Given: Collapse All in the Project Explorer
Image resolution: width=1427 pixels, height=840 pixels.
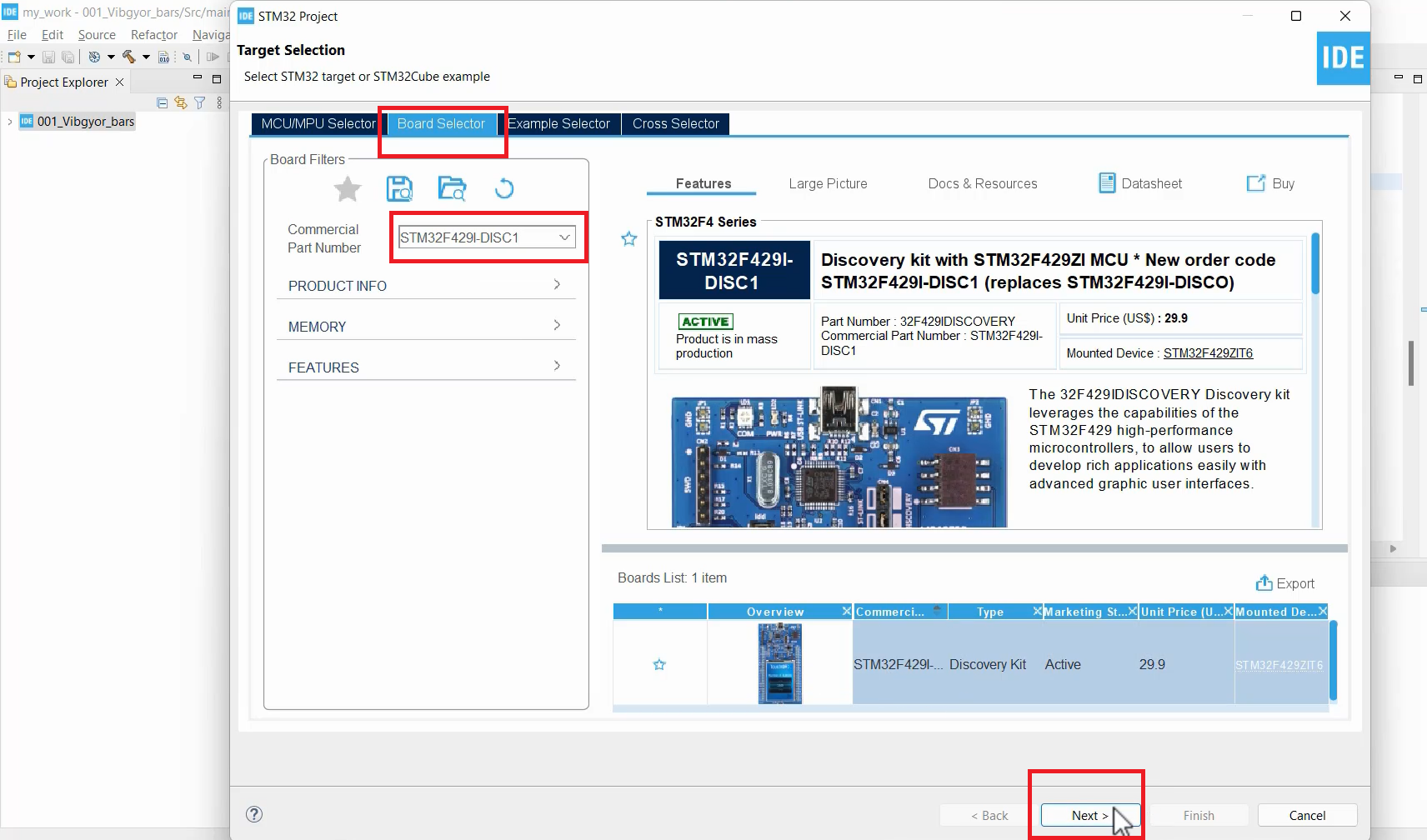Looking at the screenshot, I should [163, 102].
